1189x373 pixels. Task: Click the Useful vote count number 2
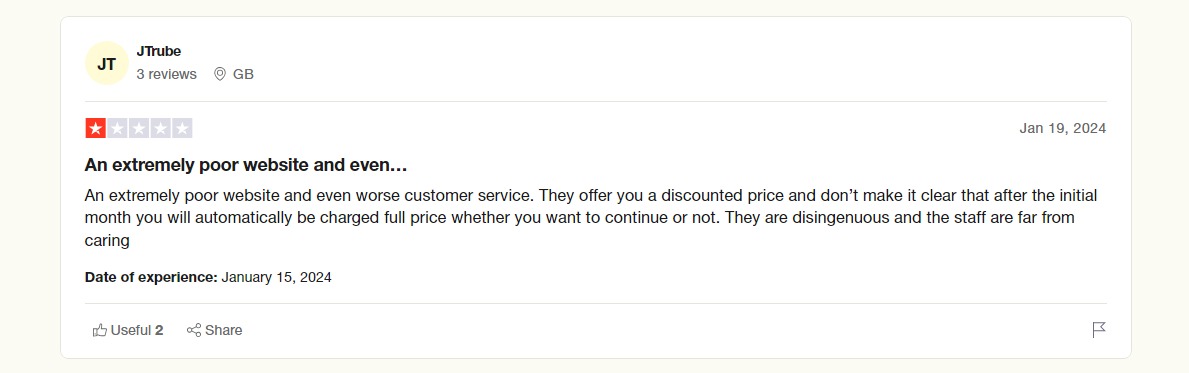click(x=159, y=330)
